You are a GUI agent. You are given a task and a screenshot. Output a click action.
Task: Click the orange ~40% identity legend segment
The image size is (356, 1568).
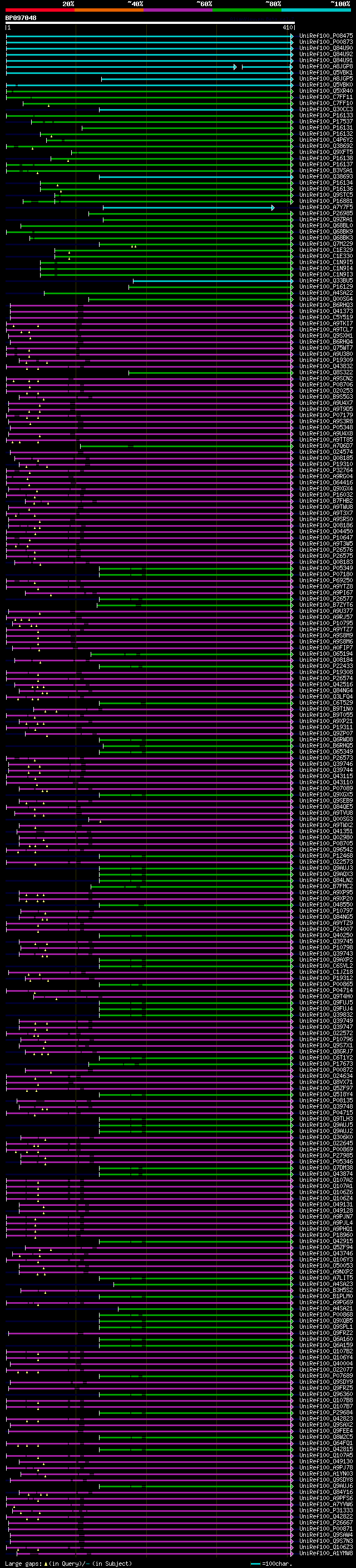coord(109,11)
